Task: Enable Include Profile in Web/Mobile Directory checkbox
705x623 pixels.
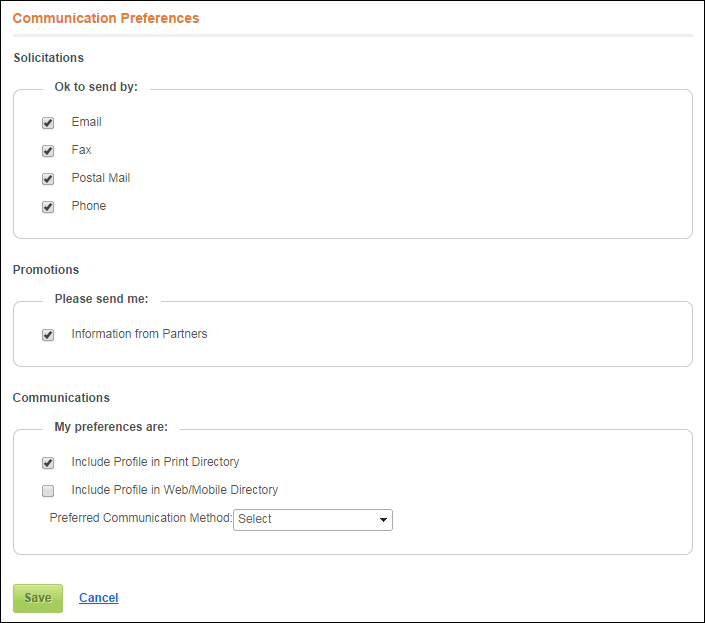Action: click(48, 491)
